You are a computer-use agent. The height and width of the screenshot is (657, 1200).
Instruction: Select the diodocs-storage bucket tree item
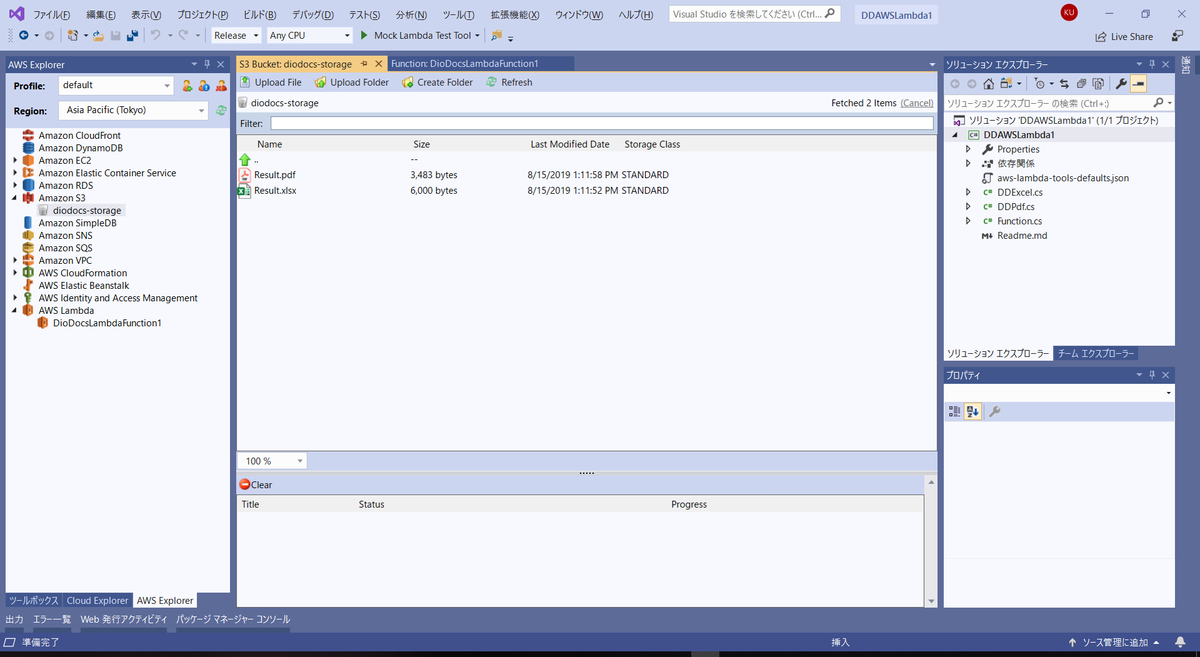coord(87,211)
